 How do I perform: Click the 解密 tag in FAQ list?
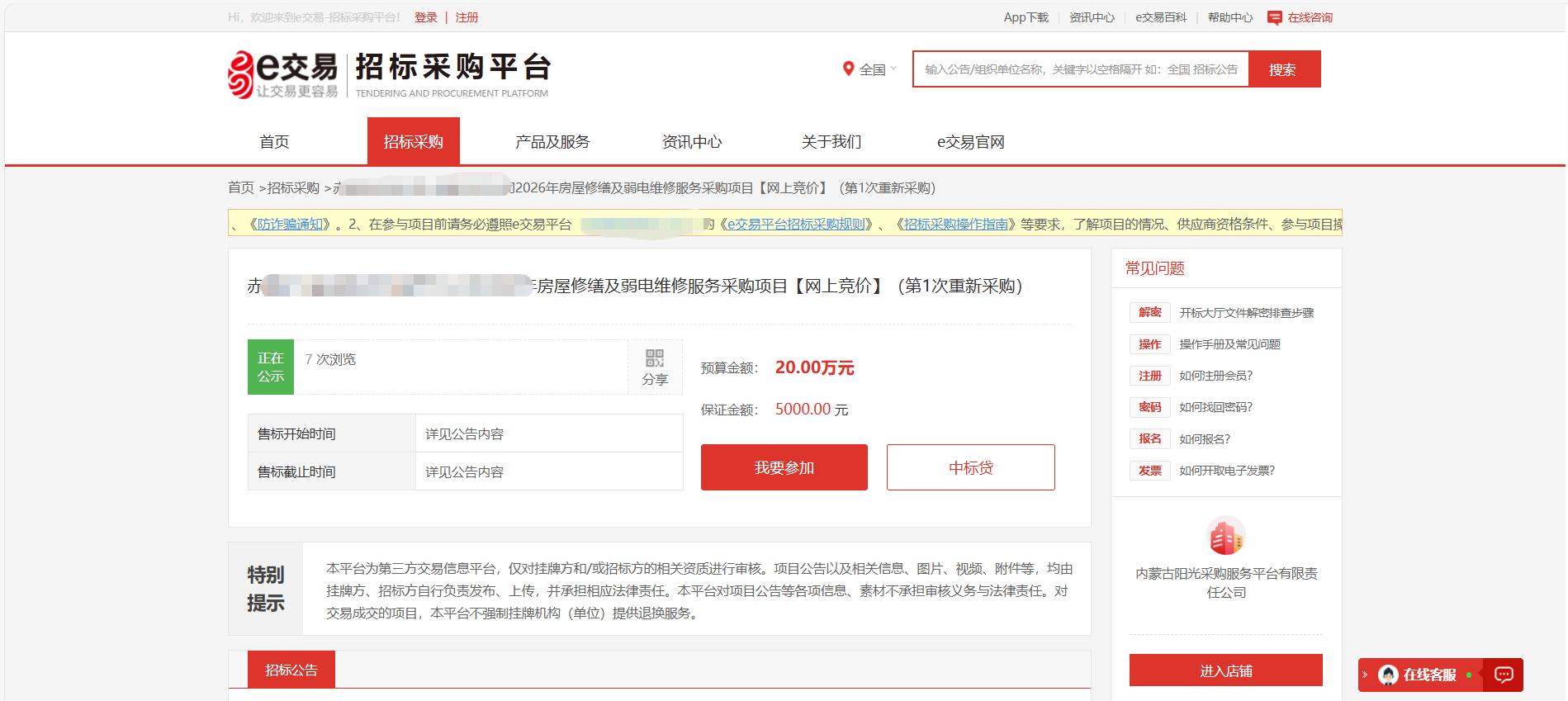point(1149,312)
